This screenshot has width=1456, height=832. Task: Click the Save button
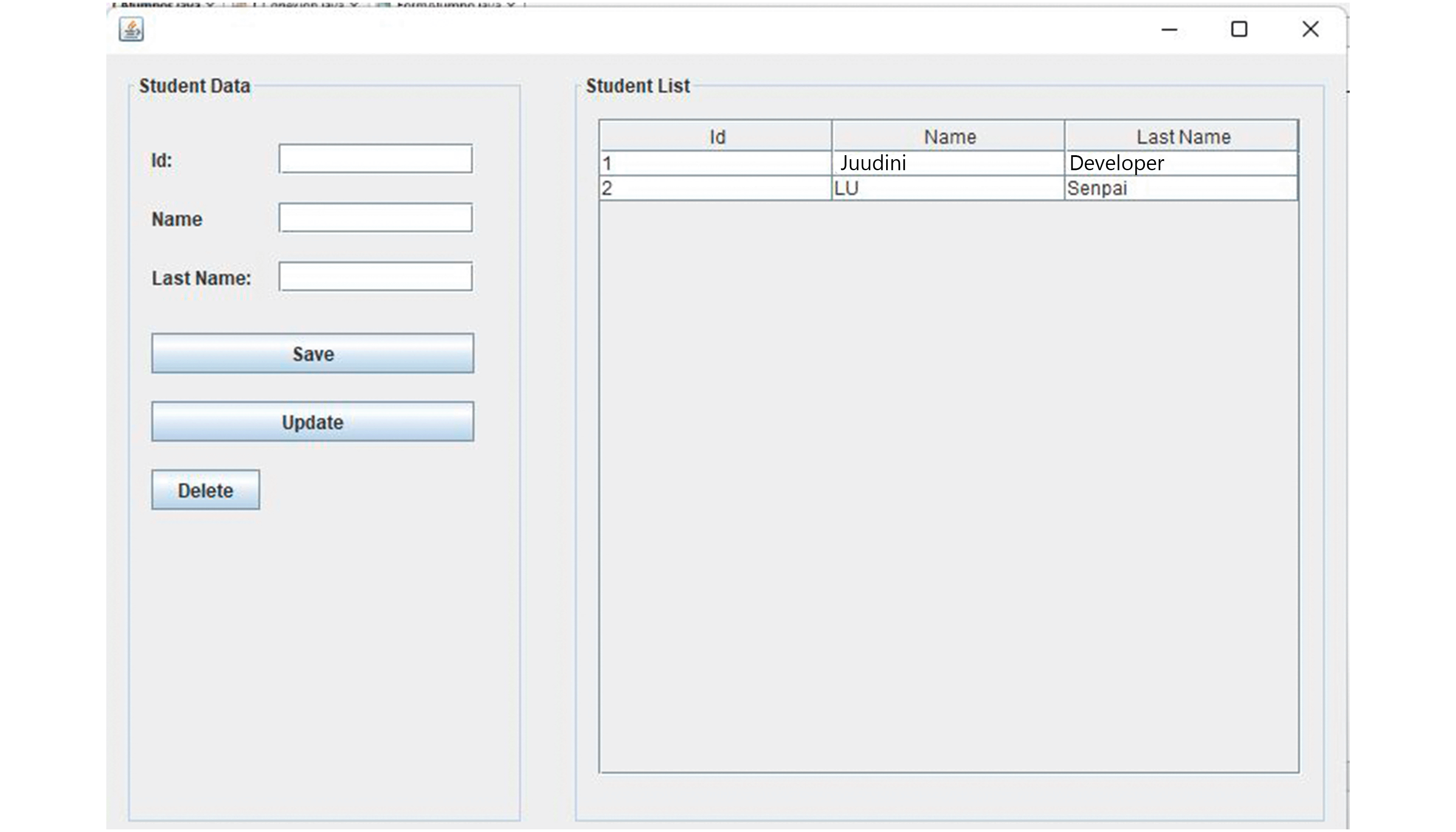[313, 354]
